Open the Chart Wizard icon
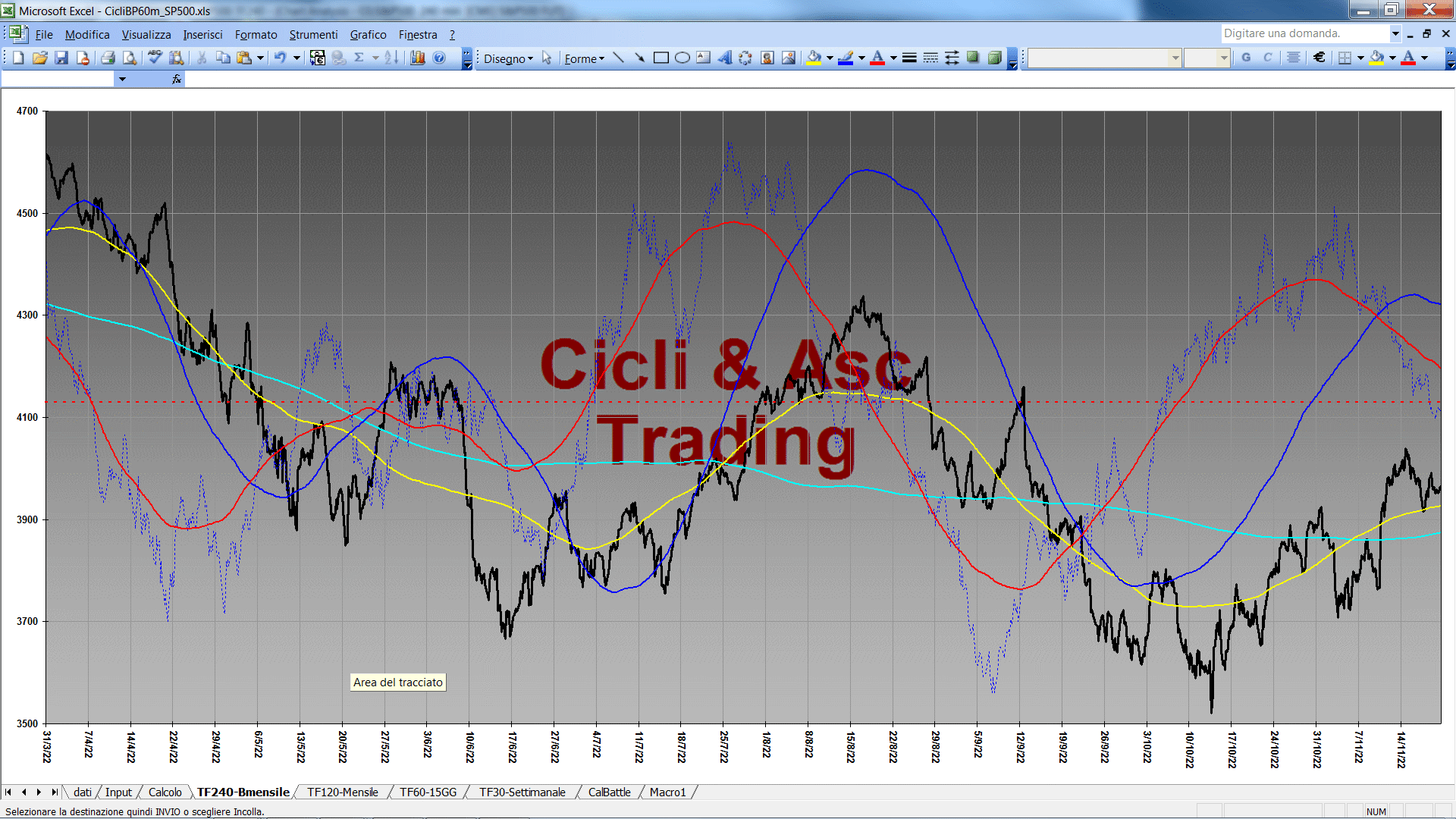This screenshot has height=819, width=1456. click(x=417, y=58)
